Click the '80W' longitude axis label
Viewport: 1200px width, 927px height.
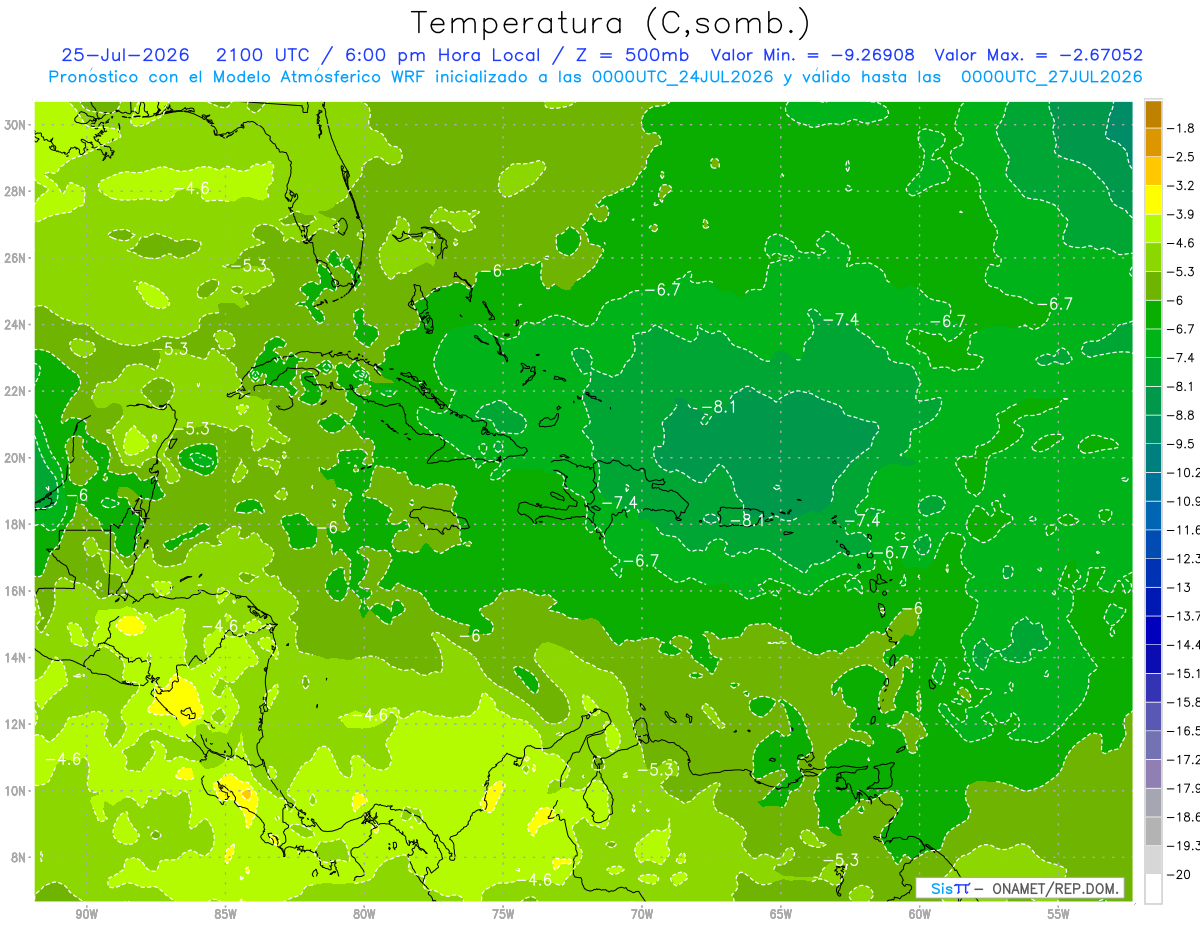pyautogui.click(x=364, y=914)
